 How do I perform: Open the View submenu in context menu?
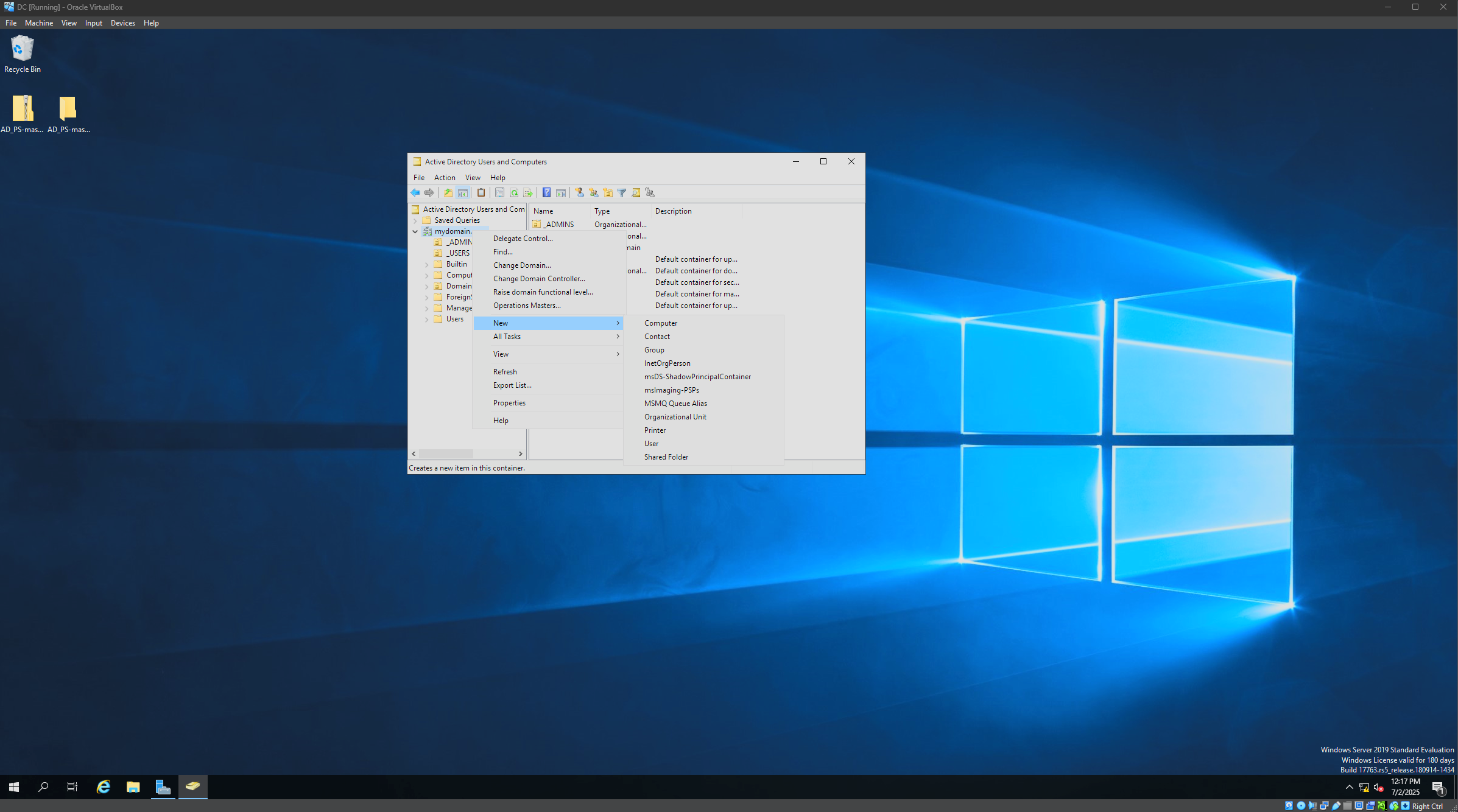[x=548, y=354]
